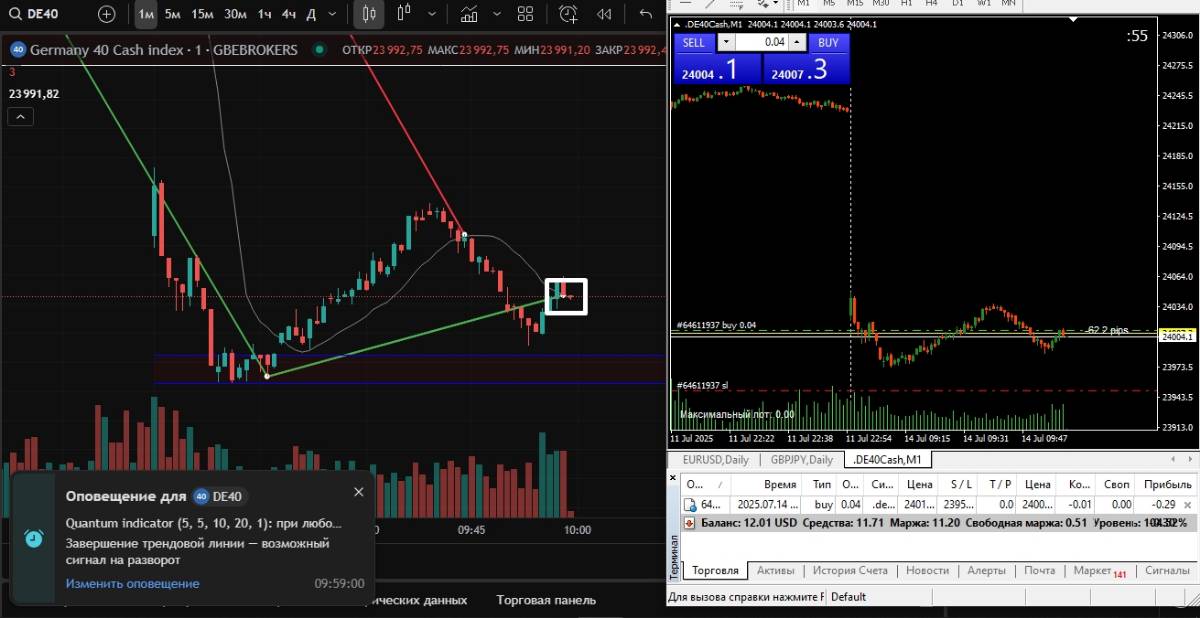Select the 4ч timeframe in TradingView
This screenshot has height=618, width=1200.
click(288, 14)
